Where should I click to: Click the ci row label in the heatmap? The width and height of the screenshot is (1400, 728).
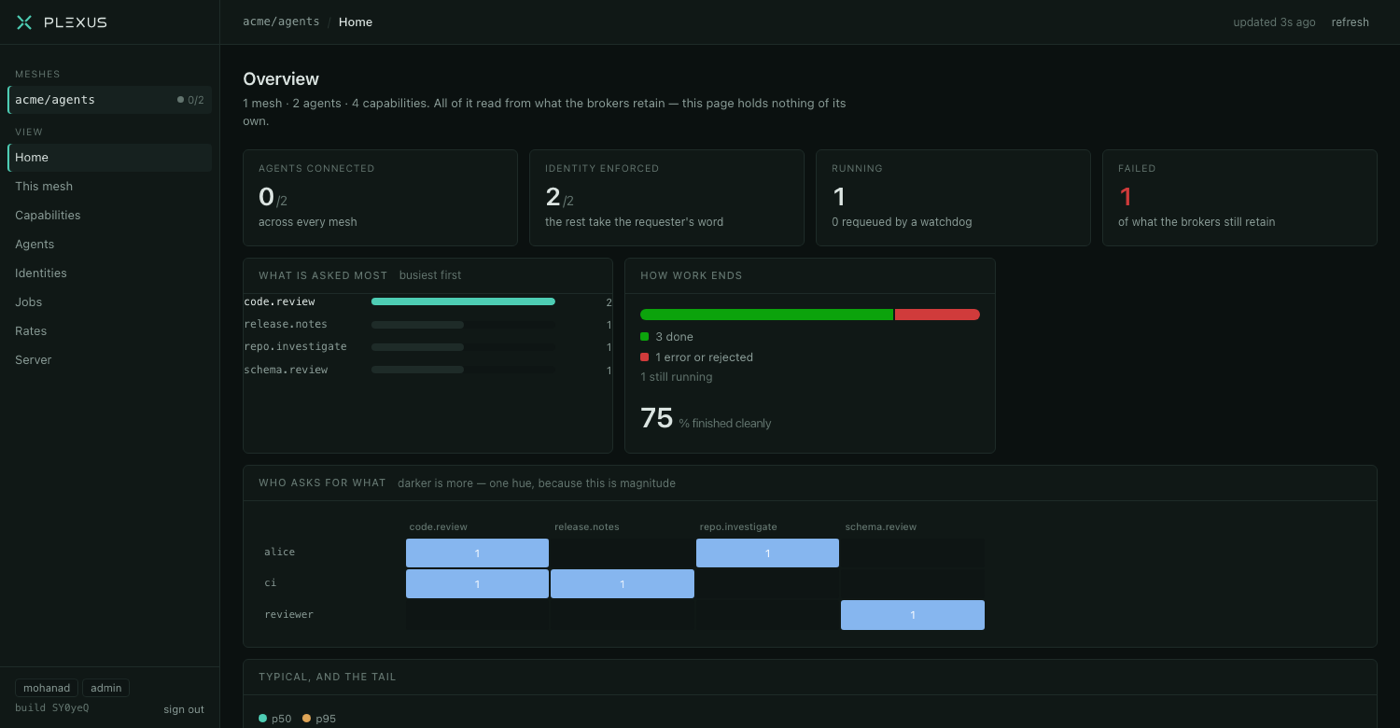pos(270,583)
